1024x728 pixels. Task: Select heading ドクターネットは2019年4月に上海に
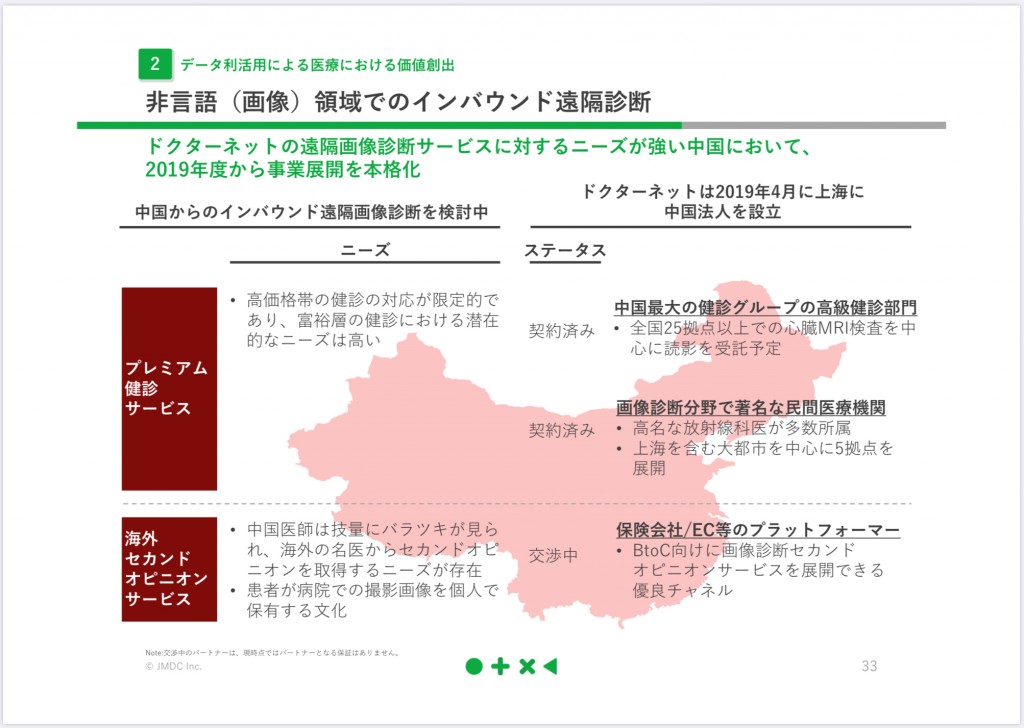[x=722, y=191]
